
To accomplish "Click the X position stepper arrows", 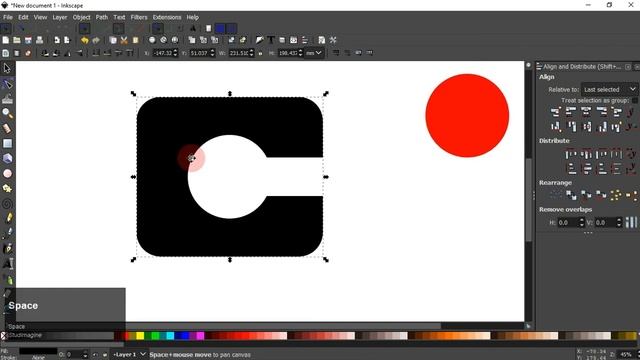I will 175,53.
